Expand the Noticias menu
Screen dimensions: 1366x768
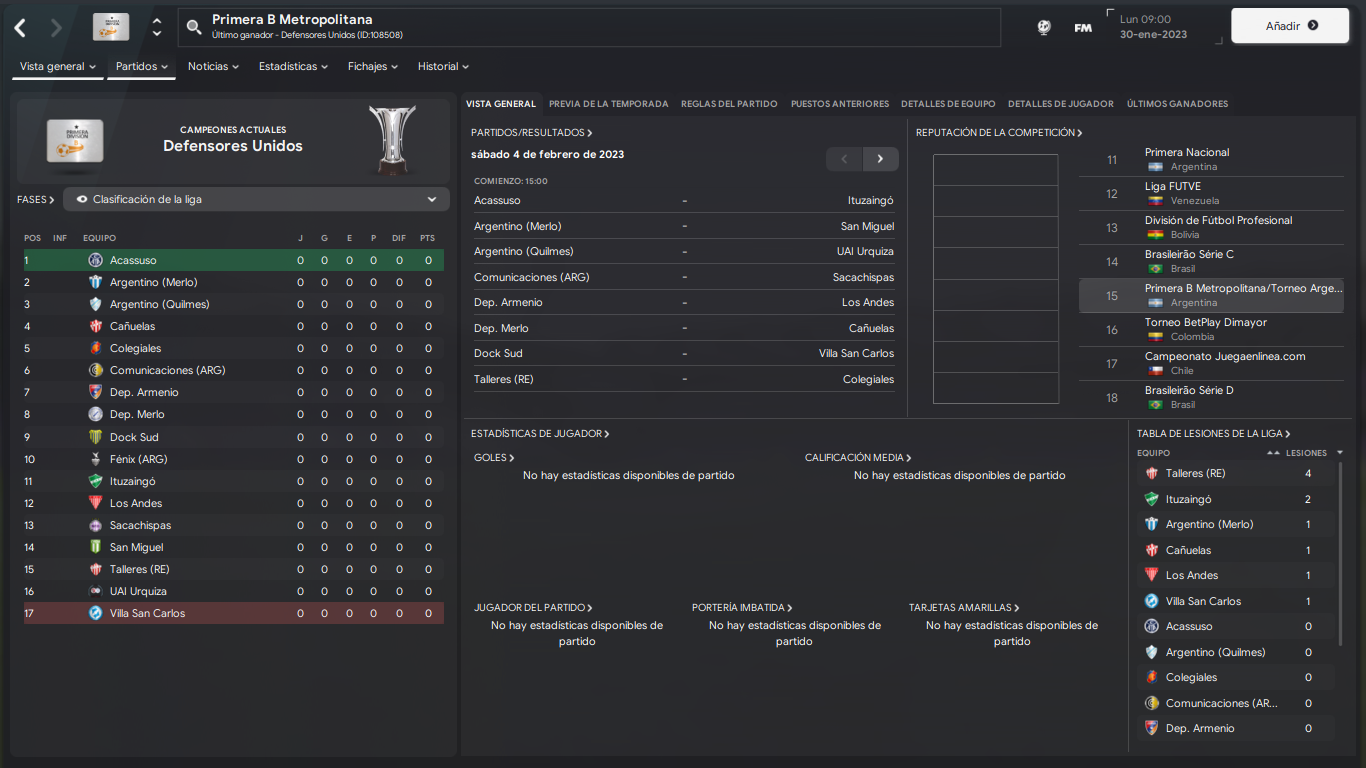tap(213, 67)
